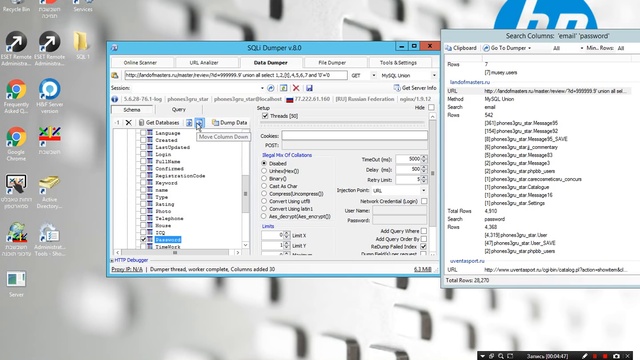Increase the Limit X value with up arrow
Screen dimensions: 640x360
pos(287,233)
